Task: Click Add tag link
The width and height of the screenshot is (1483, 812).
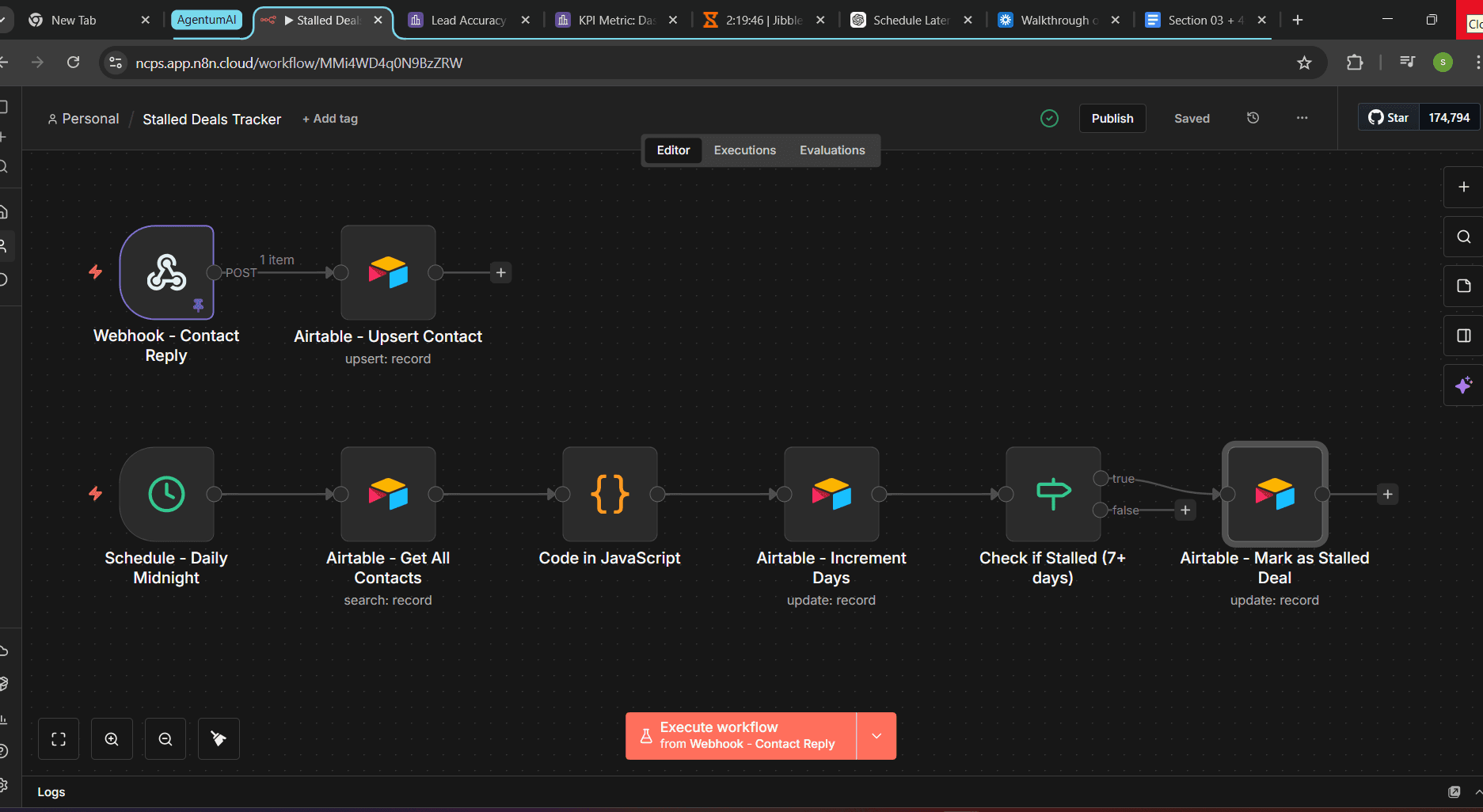Action: [x=330, y=119]
